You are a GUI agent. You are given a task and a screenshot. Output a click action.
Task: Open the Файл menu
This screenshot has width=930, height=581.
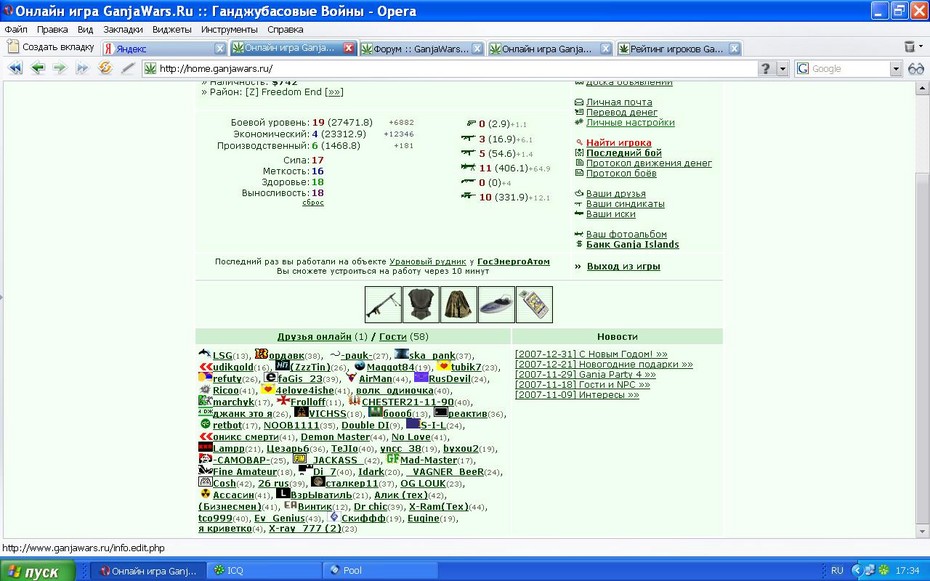point(16,29)
